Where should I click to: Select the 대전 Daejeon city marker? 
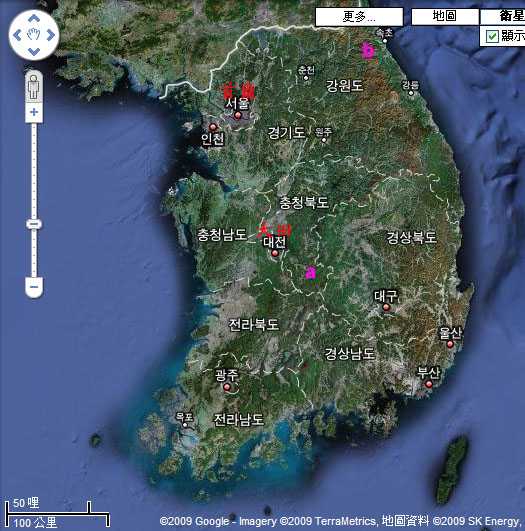point(275,253)
